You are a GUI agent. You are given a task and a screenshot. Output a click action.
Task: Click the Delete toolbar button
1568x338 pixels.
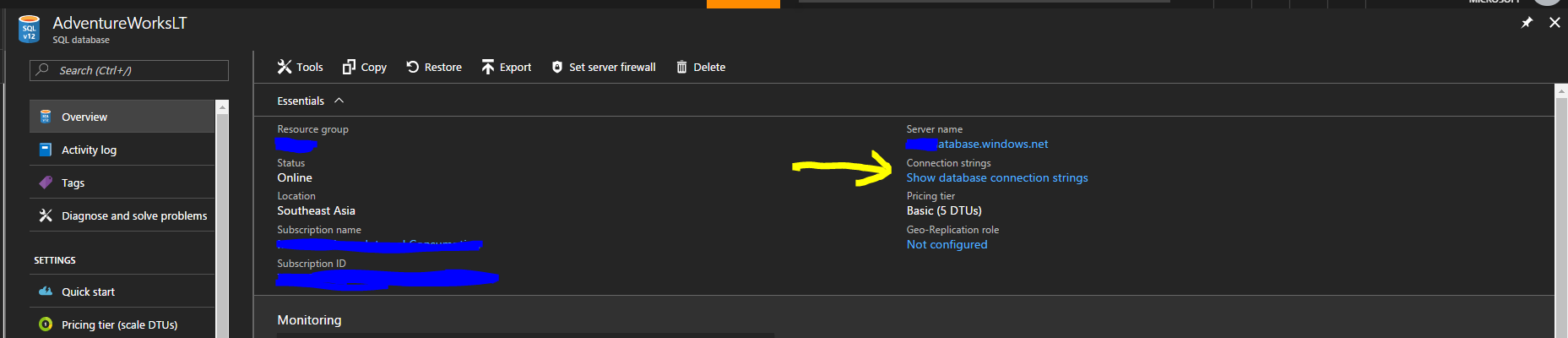(701, 67)
